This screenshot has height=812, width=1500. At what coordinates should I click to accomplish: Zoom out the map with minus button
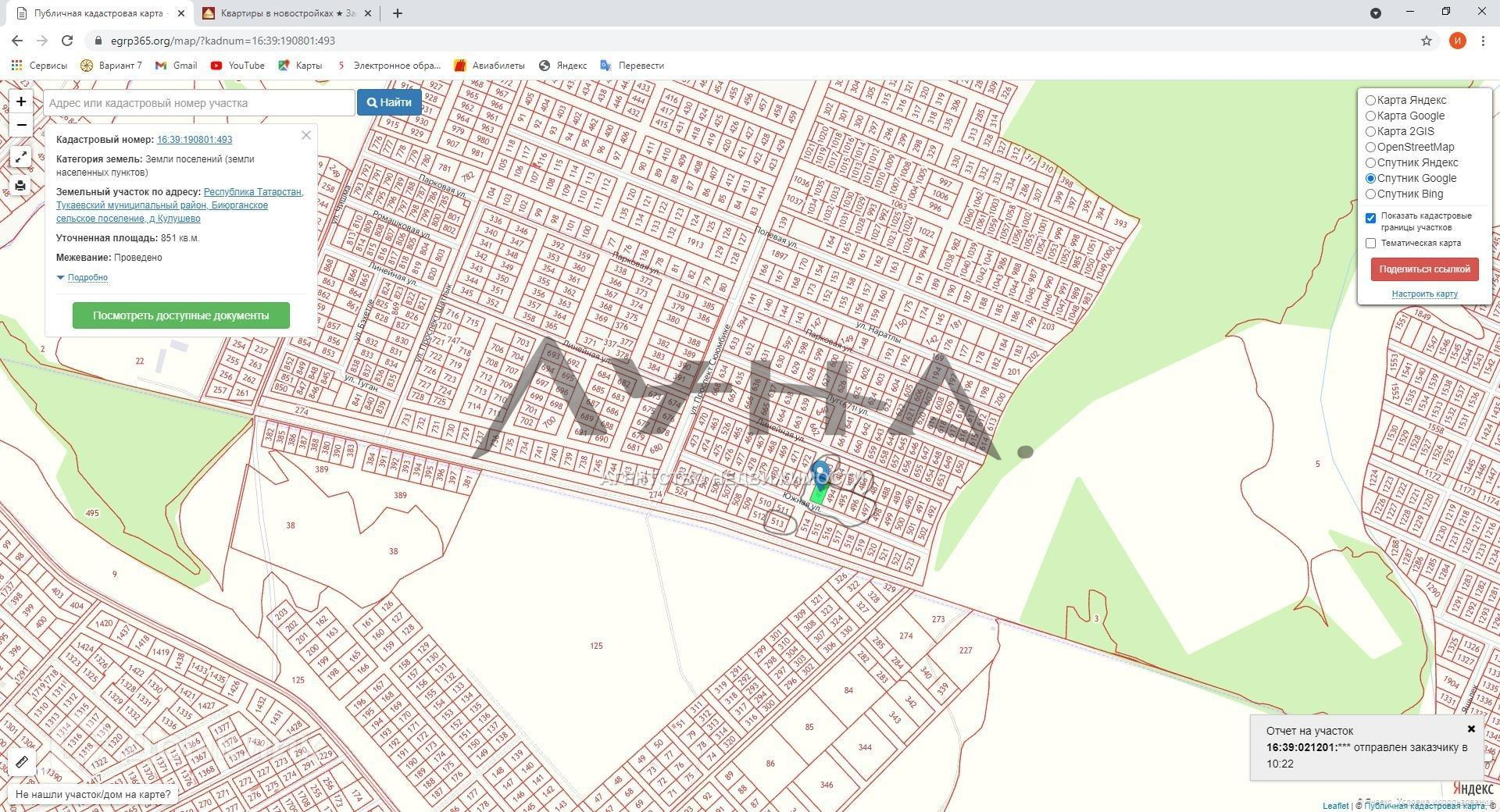pos(21,125)
